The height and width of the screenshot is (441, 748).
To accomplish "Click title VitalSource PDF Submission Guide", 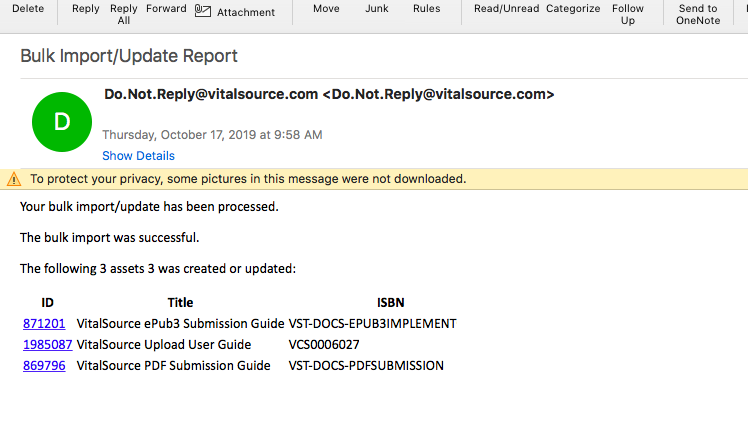I will 174,366.
